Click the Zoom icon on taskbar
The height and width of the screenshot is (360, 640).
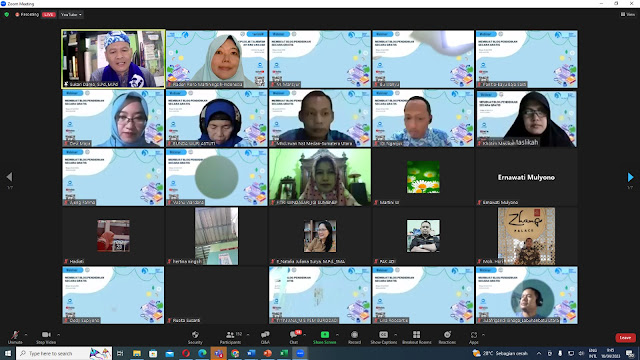point(300,353)
